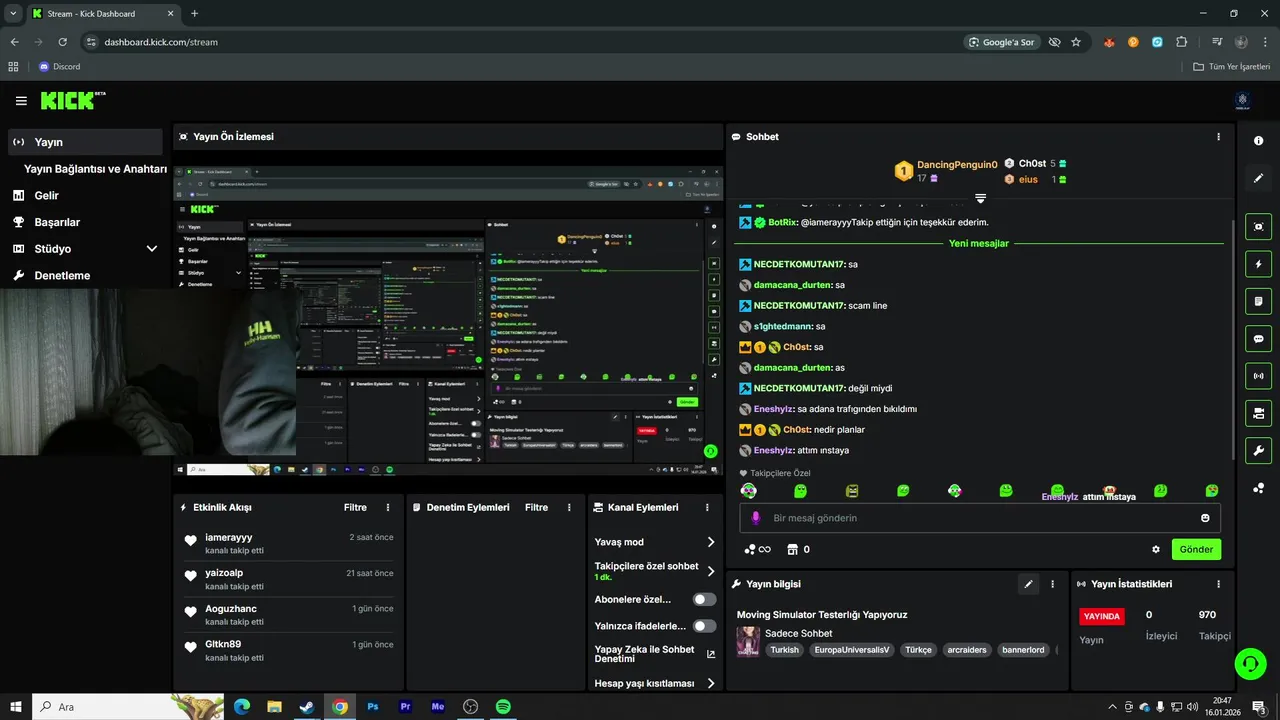Toggle the wrench widget icon in right sidebar
This screenshot has width=1280, height=720.
(1259, 450)
